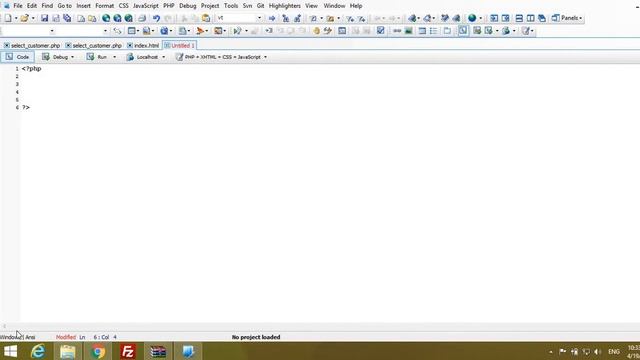Expand the green globe browser dropdown arrow
The width and height of the screenshot is (640, 360).
coord(480,18)
